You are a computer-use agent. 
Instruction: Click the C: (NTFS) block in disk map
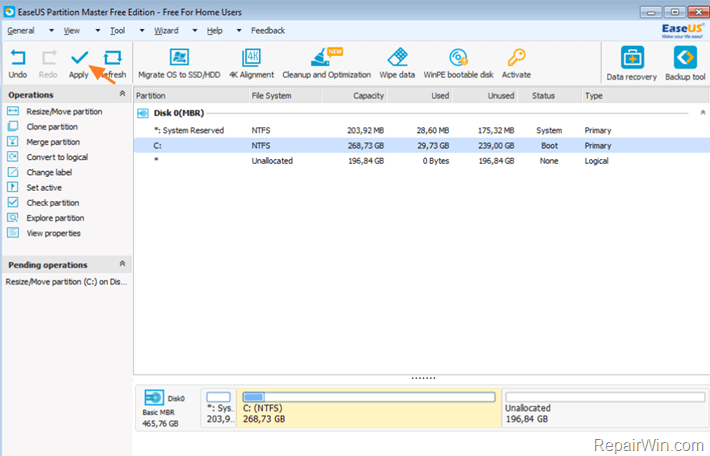pyautogui.click(x=369, y=408)
